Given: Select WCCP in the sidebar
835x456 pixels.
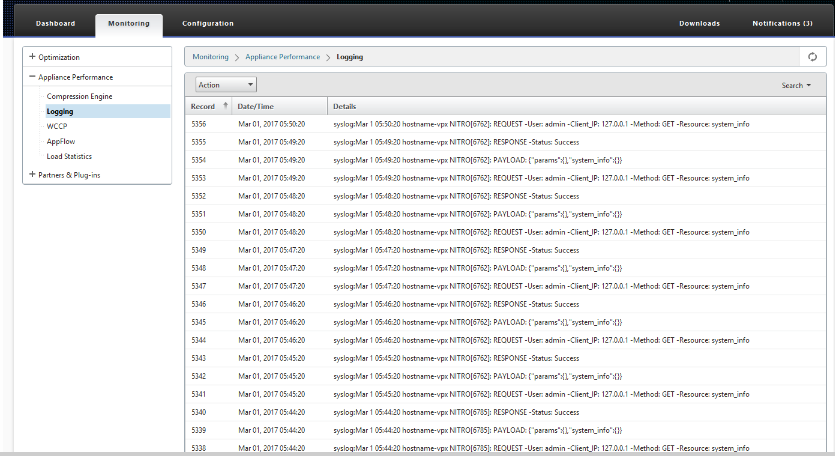Looking at the screenshot, I should 57,126.
